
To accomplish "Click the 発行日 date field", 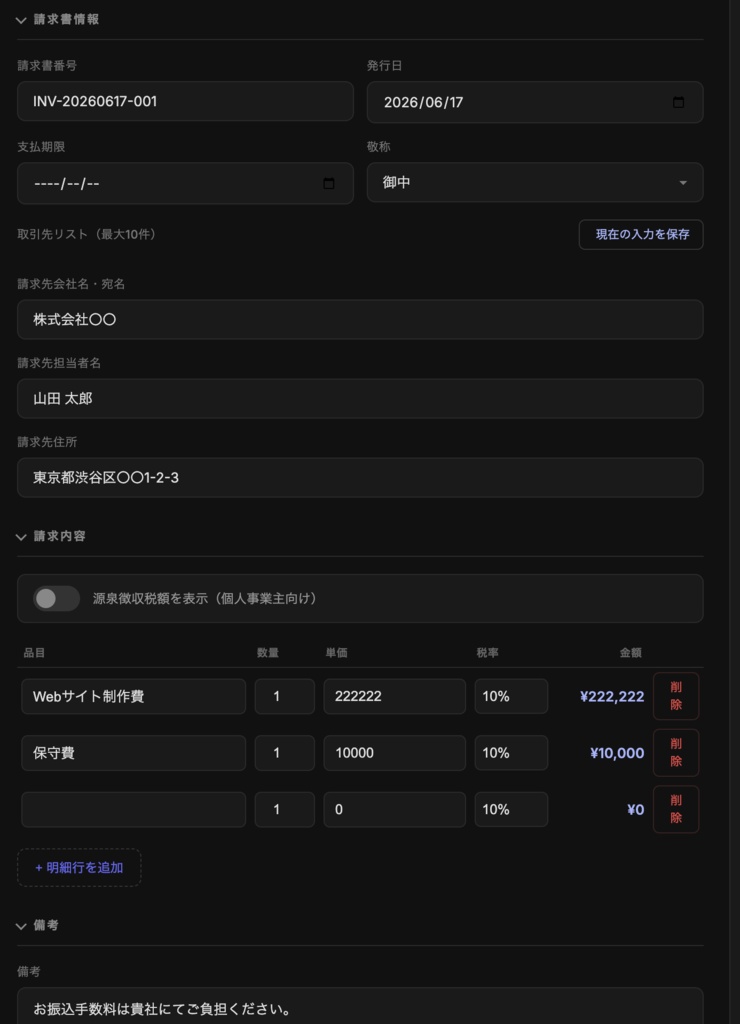I will pyautogui.click(x=535, y=102).
